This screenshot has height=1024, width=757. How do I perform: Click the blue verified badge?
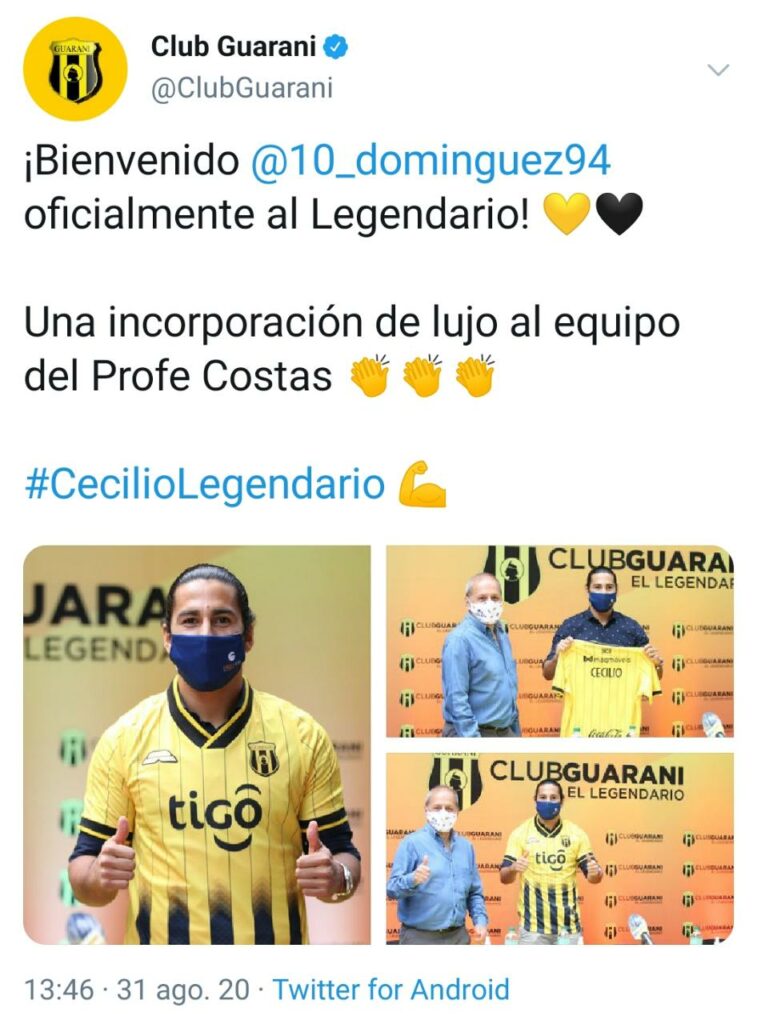(337, 47)
